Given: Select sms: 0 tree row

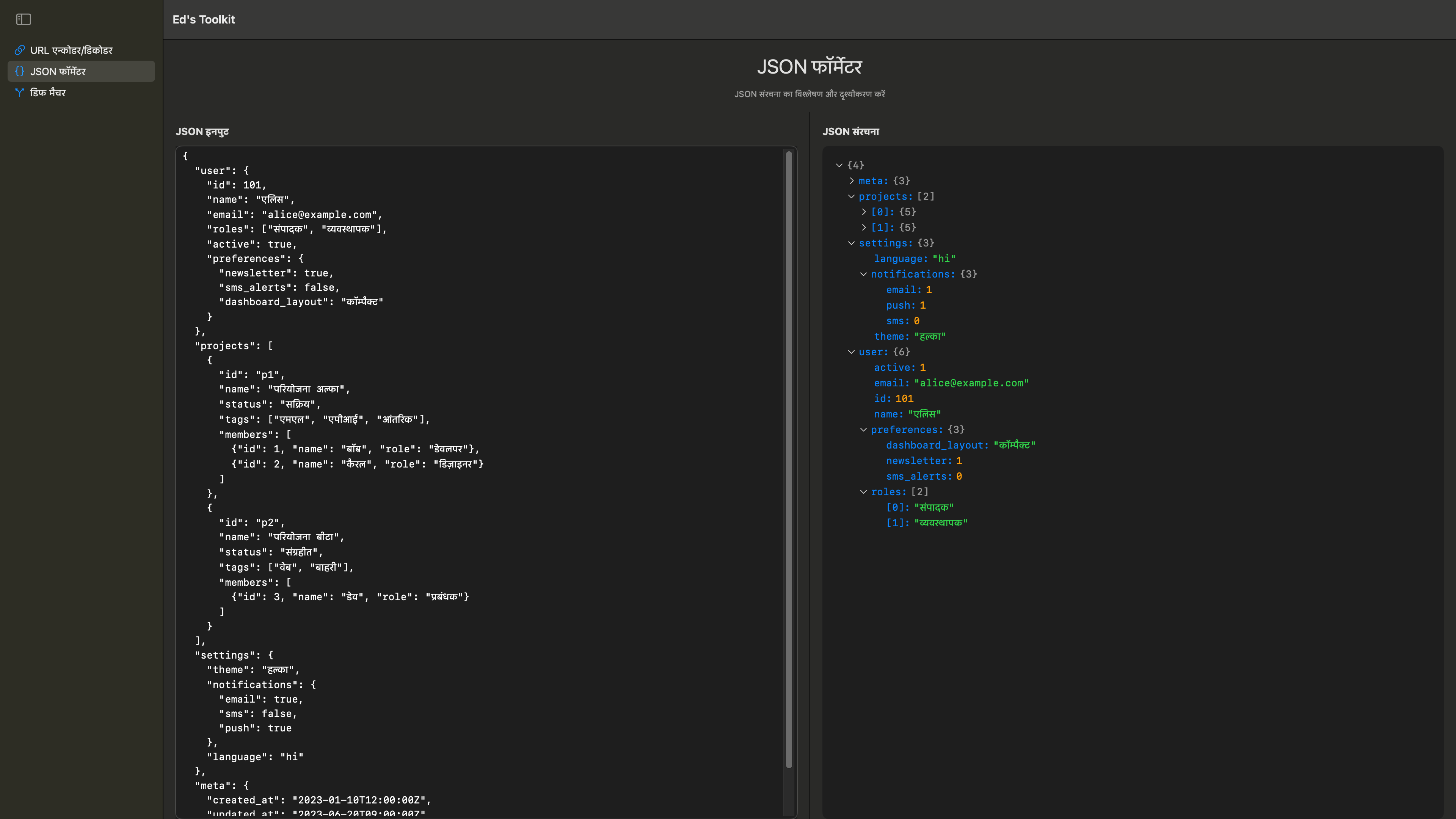Looking at the screenshot, I should point(903,320).
